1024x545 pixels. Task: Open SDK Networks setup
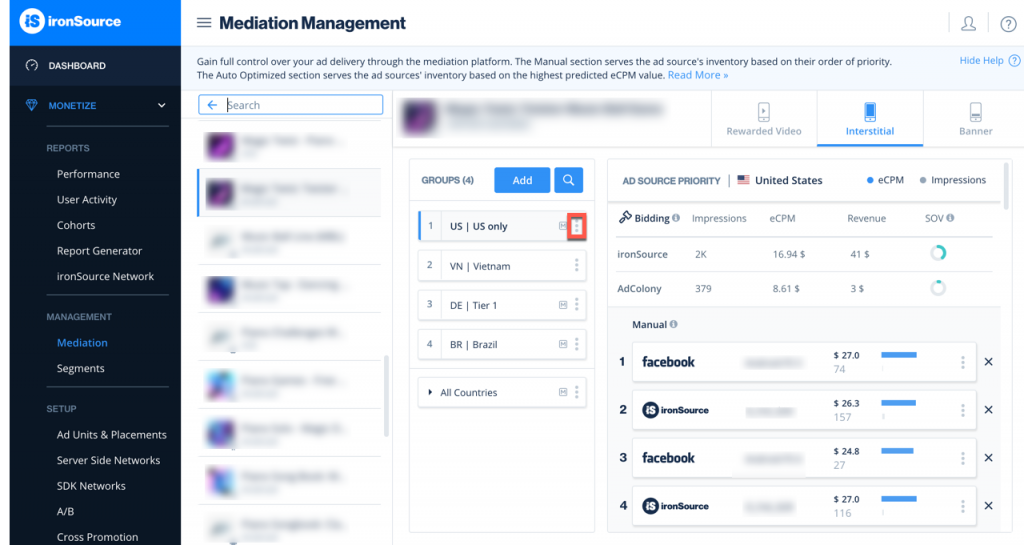coord(91,486)
